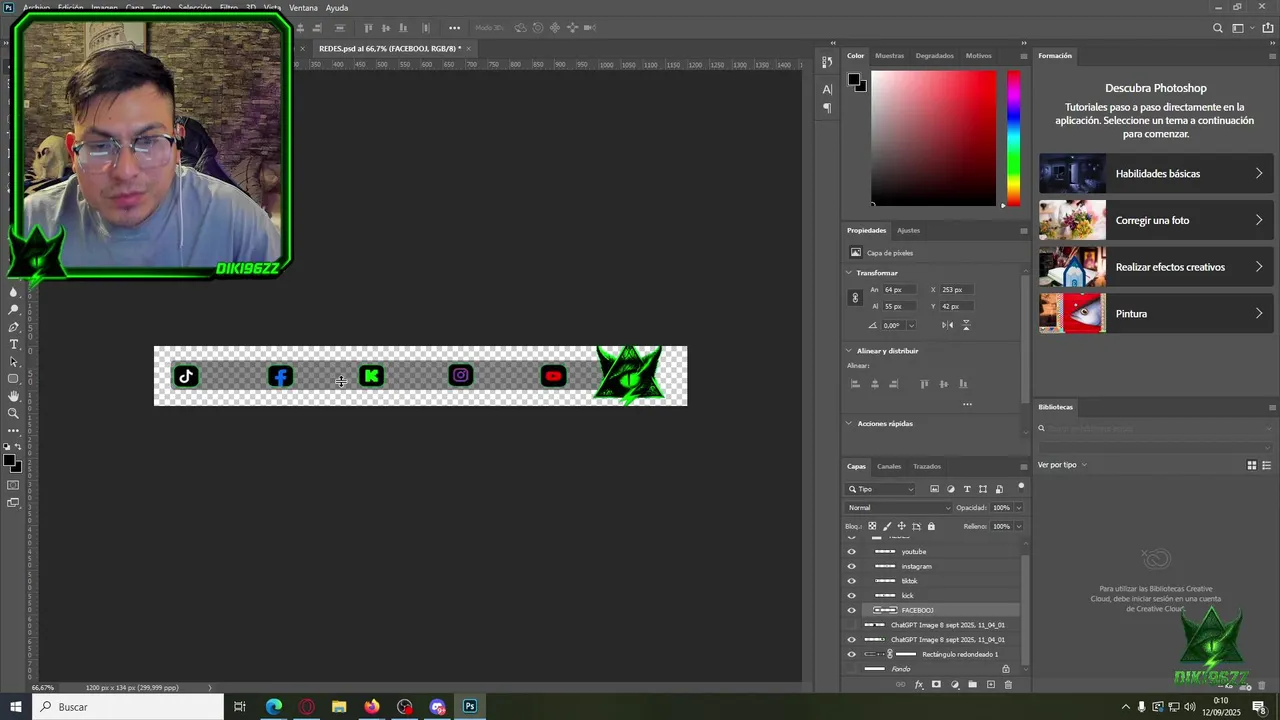Create a new layer group
The width and height of the screenshot is (1280, 720).
[972, 685]
